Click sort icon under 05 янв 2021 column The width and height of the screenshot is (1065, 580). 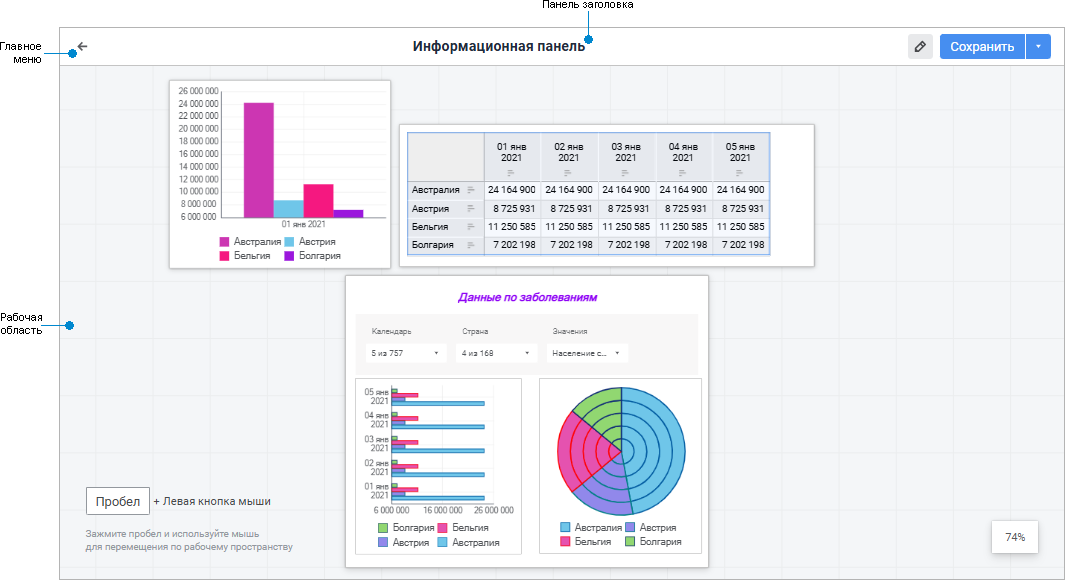pos(739,173)
